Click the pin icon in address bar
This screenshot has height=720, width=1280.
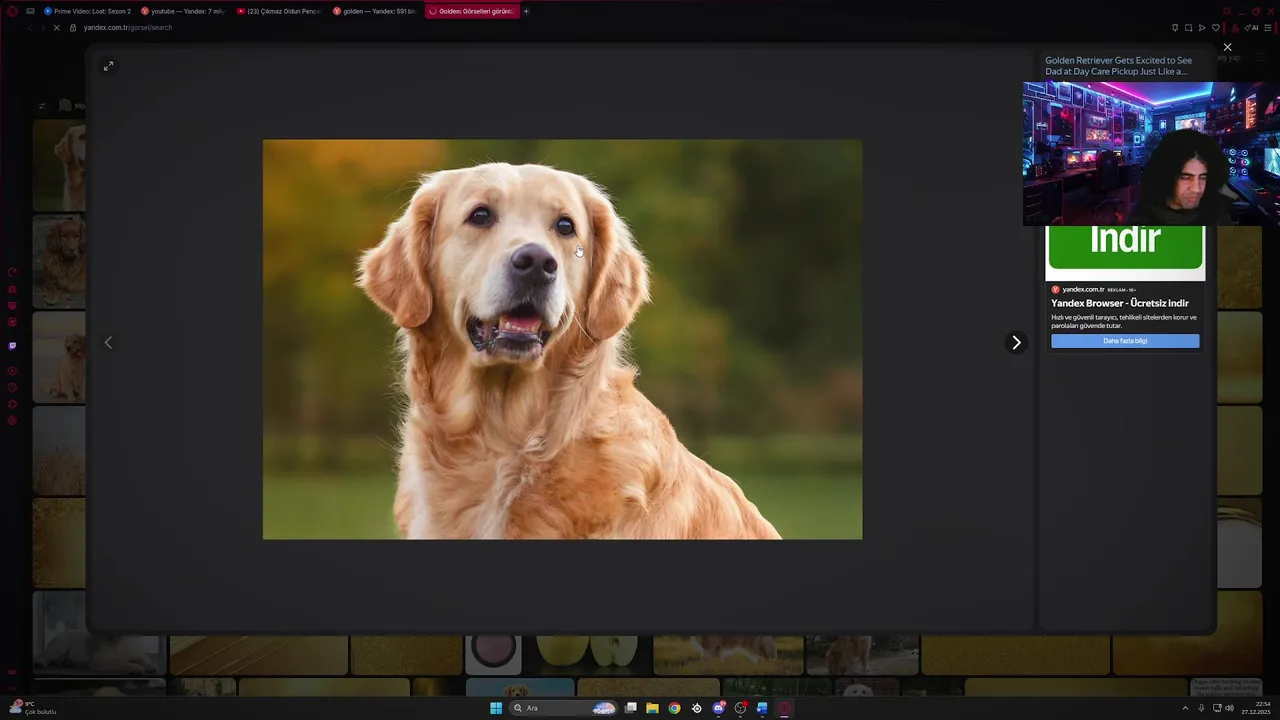(1175, 28)
